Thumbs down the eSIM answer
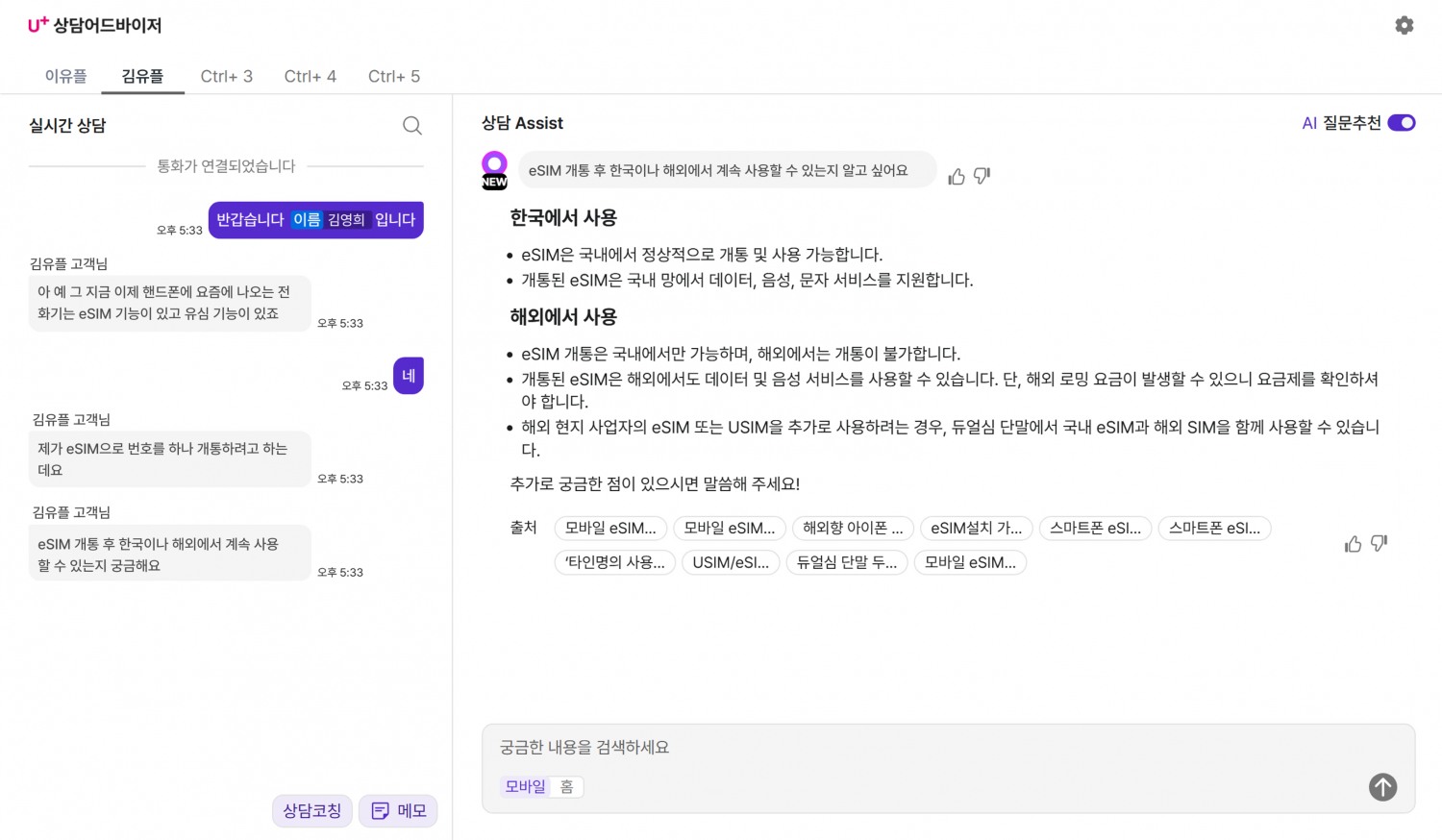The width and height of the screenshot is (1442, 840). (x=1379, y=543)
